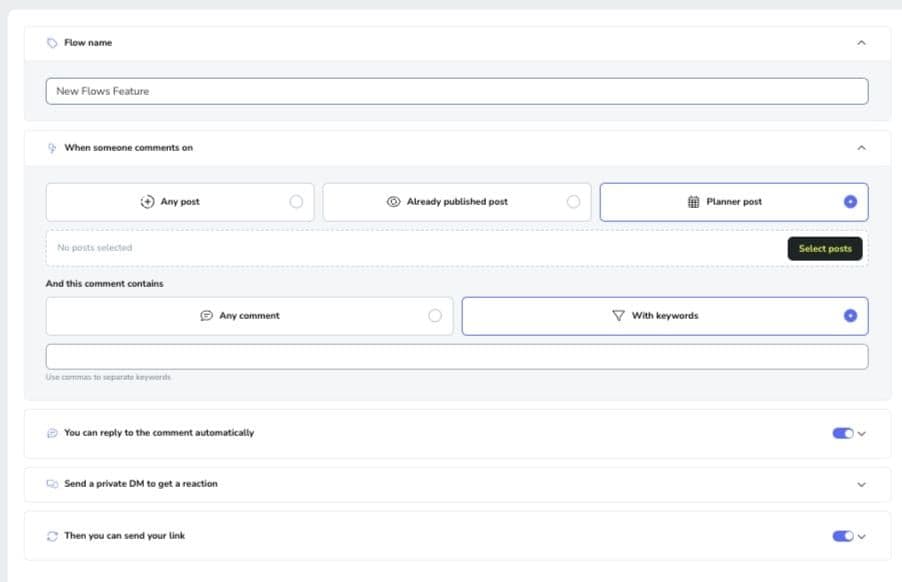The image size is (902, 582).
Task: Click the With keywords label
Action: 665,316
